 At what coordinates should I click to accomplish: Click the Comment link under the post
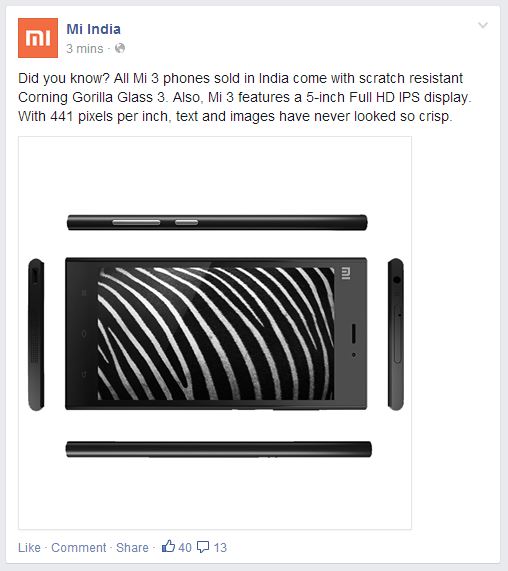click(x=79, y=547)
